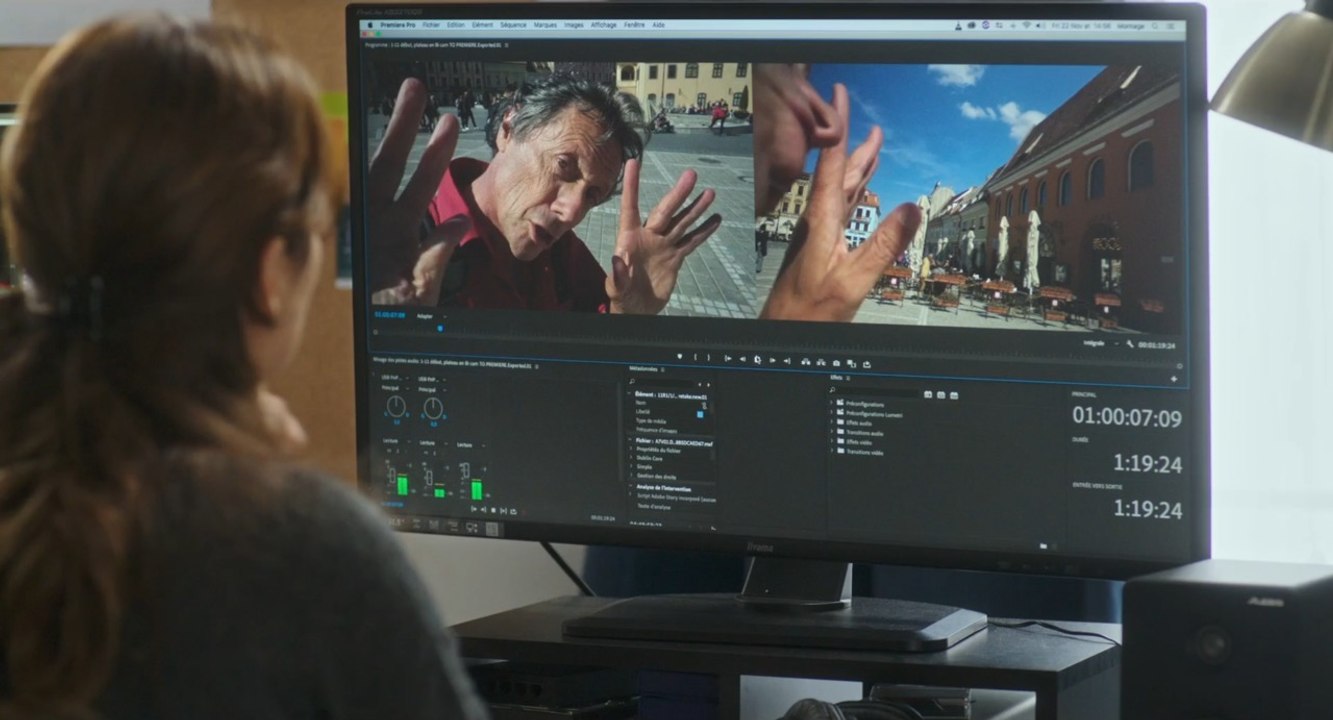Select the Effets panel tab
1333x720 pixels.
pos(836,378)
